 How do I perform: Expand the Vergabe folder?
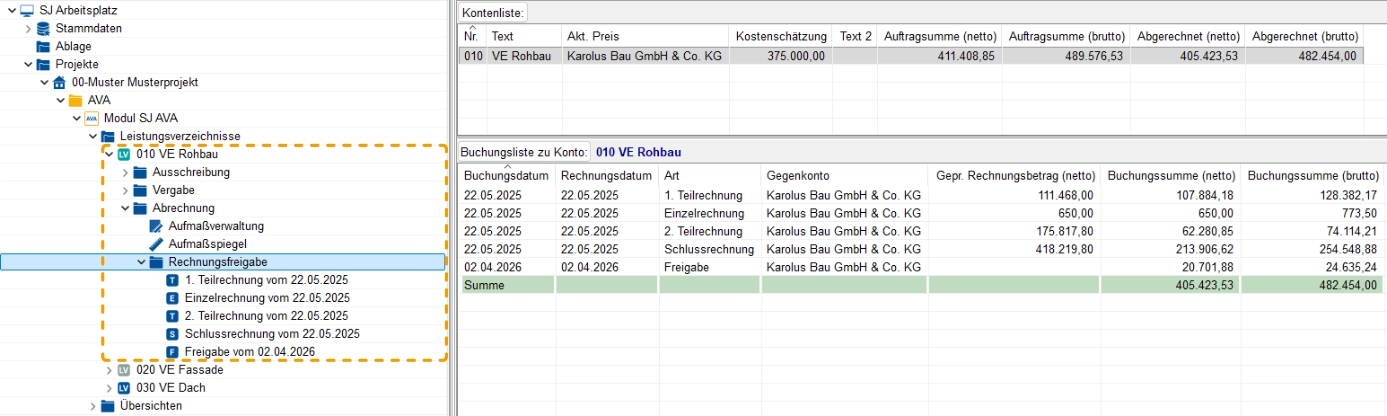point(125,190)
